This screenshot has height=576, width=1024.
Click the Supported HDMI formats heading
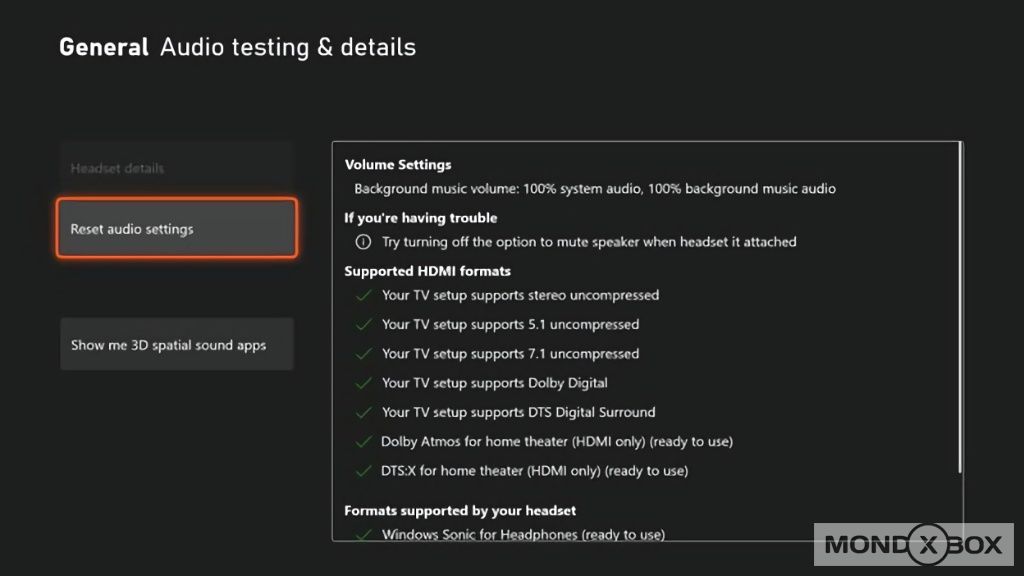pos(427,271)
